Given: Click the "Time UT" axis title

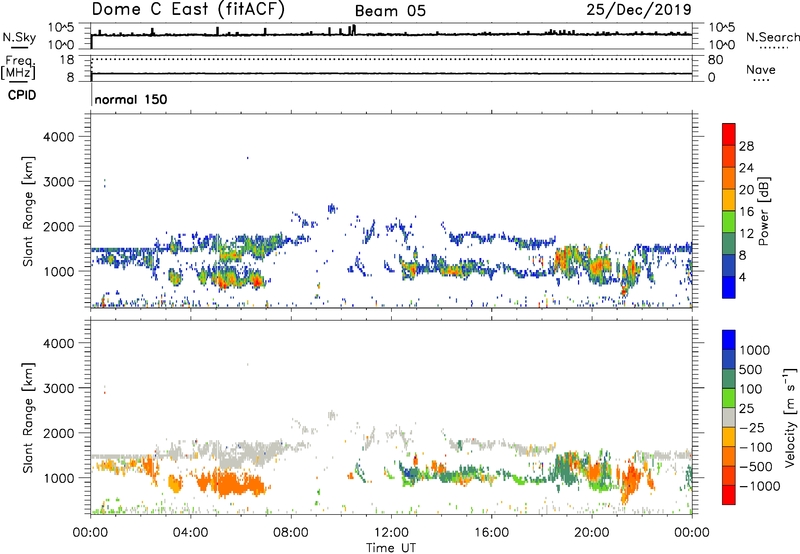Looking at the screenshot, I should tap(391, 548).
